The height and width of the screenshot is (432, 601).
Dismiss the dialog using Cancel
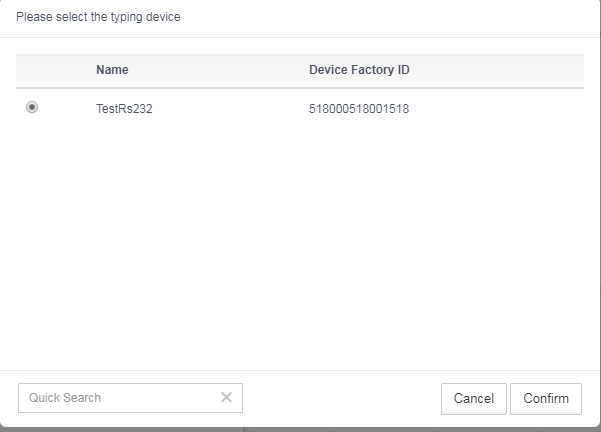(x=474, y=399)
